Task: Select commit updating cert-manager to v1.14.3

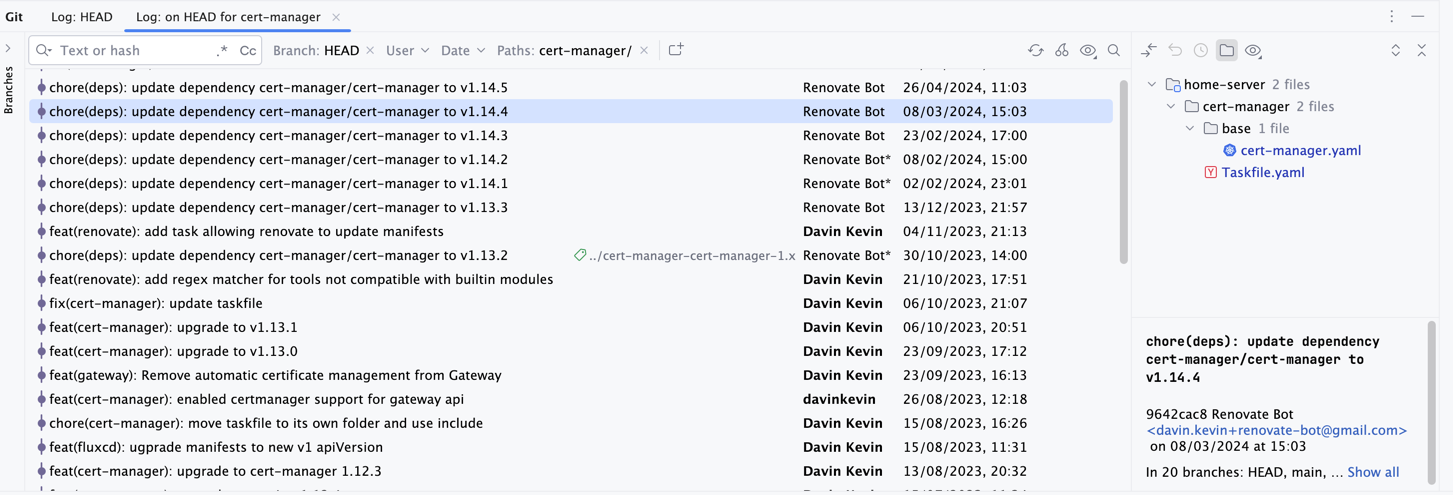Action: pyautogui.click(x=571, y=136)
